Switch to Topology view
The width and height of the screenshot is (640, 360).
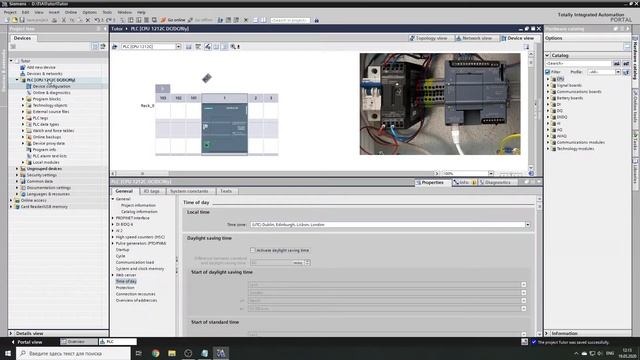click(x=428, y=38)
